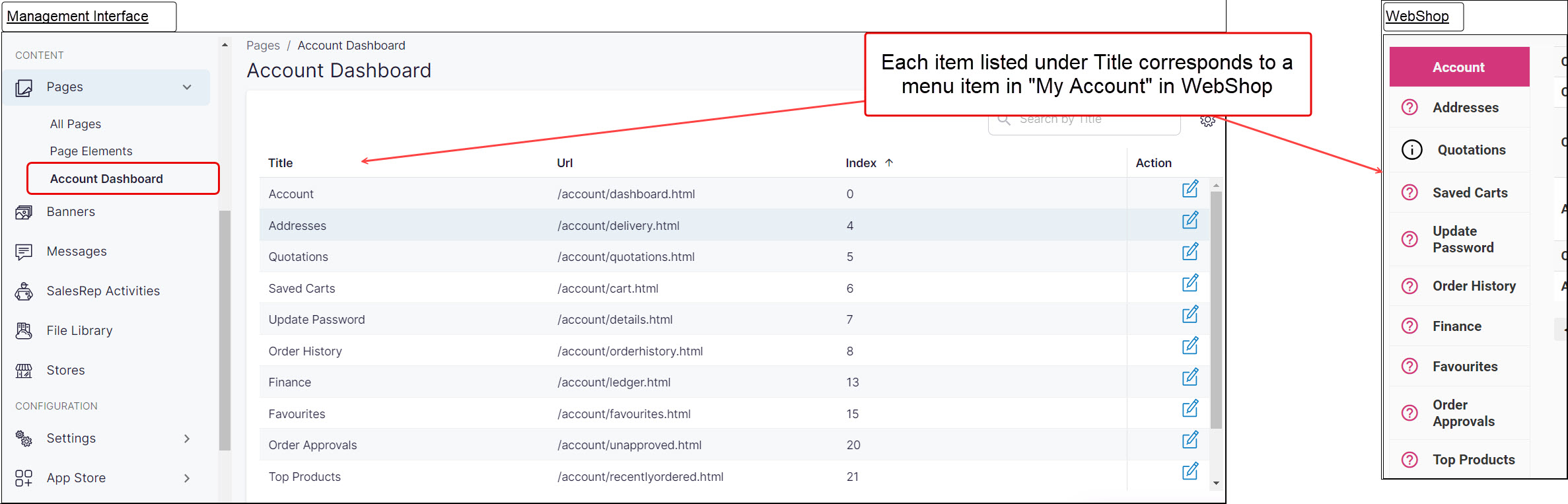Edit the Top Products row
The width and height of the screenshot is (1568, 504).
1190,472
